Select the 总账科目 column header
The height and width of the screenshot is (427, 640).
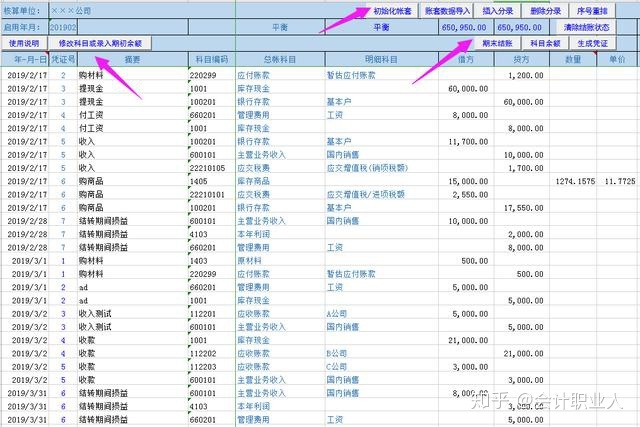pyautogui.click(x=280, y=60)
